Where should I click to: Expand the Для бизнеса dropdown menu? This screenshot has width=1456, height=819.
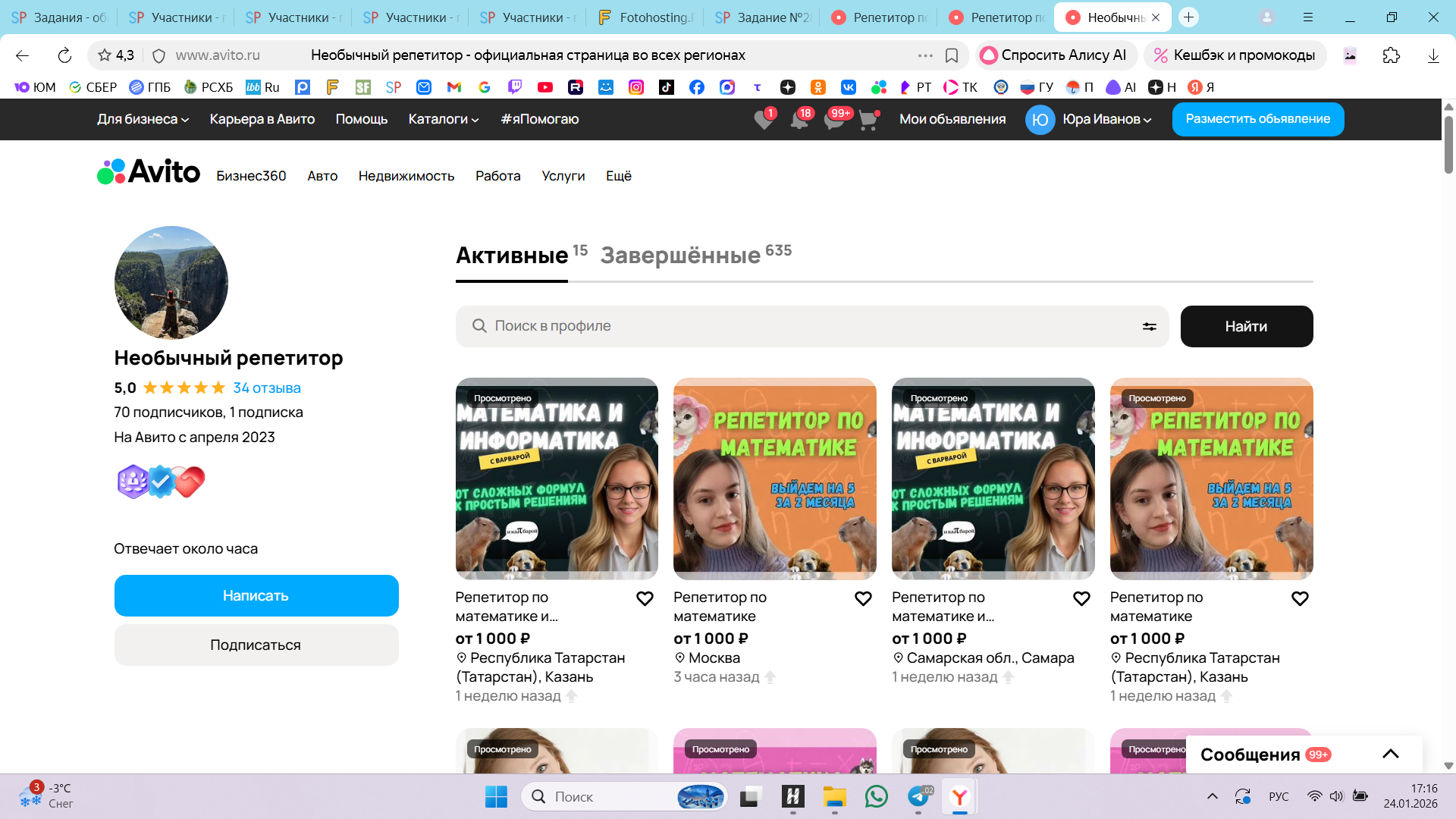tap(143, 119)
